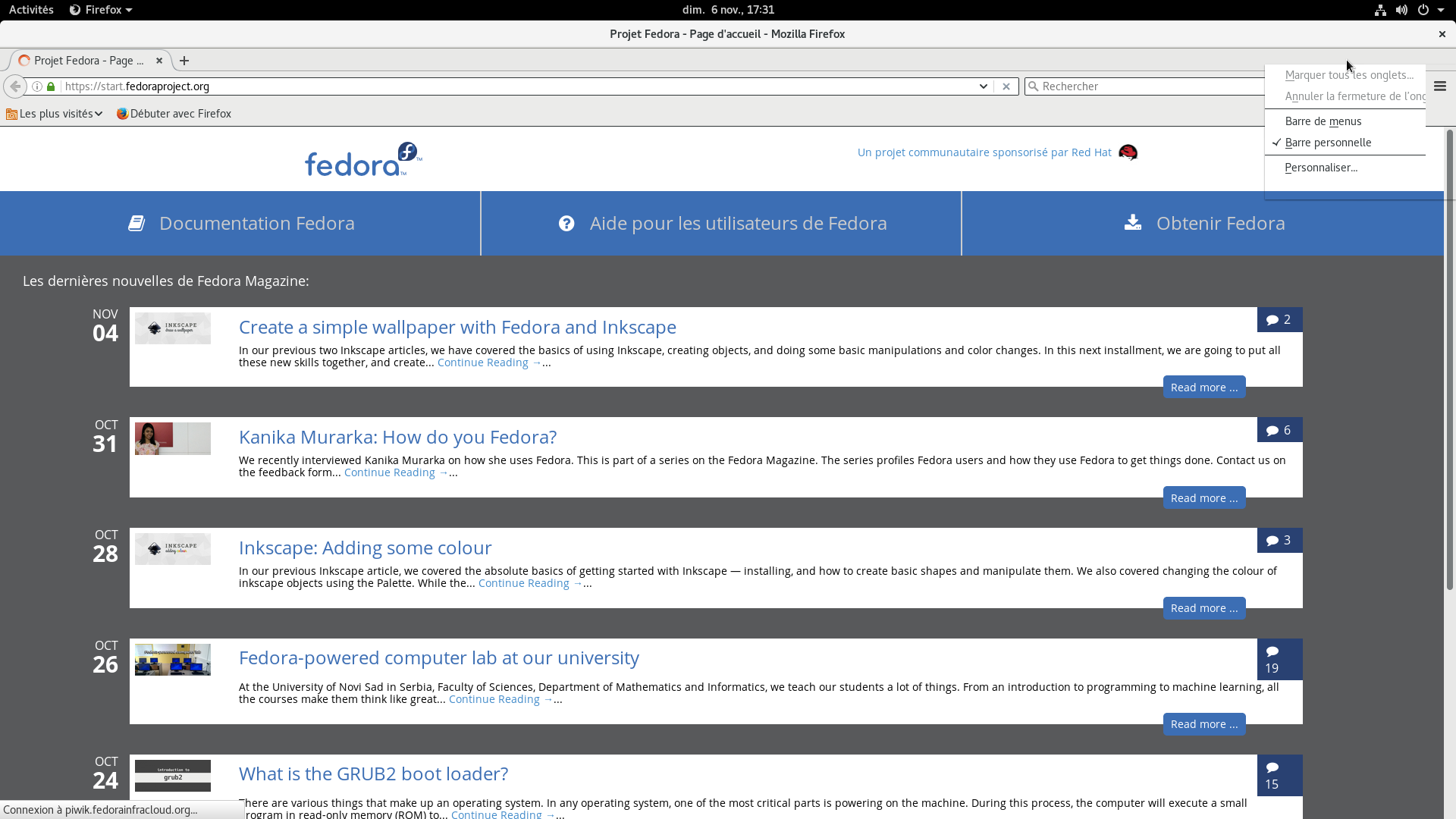The image size is (1456, 819).
Task: Click the back navigation arrow button
Action: (15, 86)
